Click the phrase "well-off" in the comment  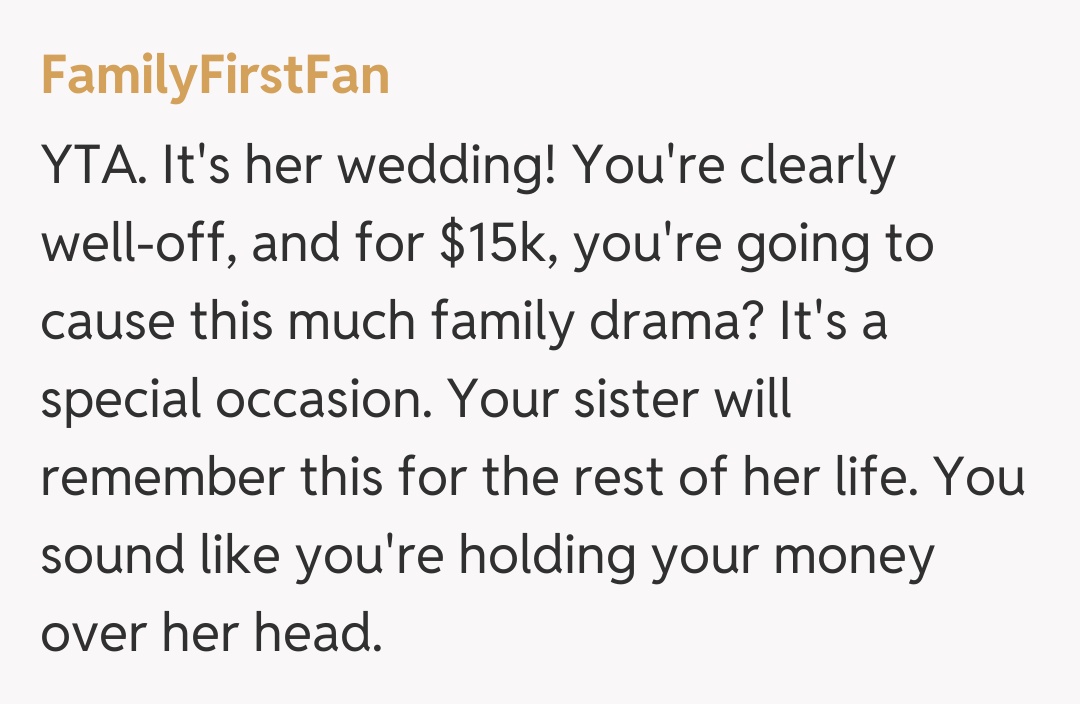(x=136, y=246)
